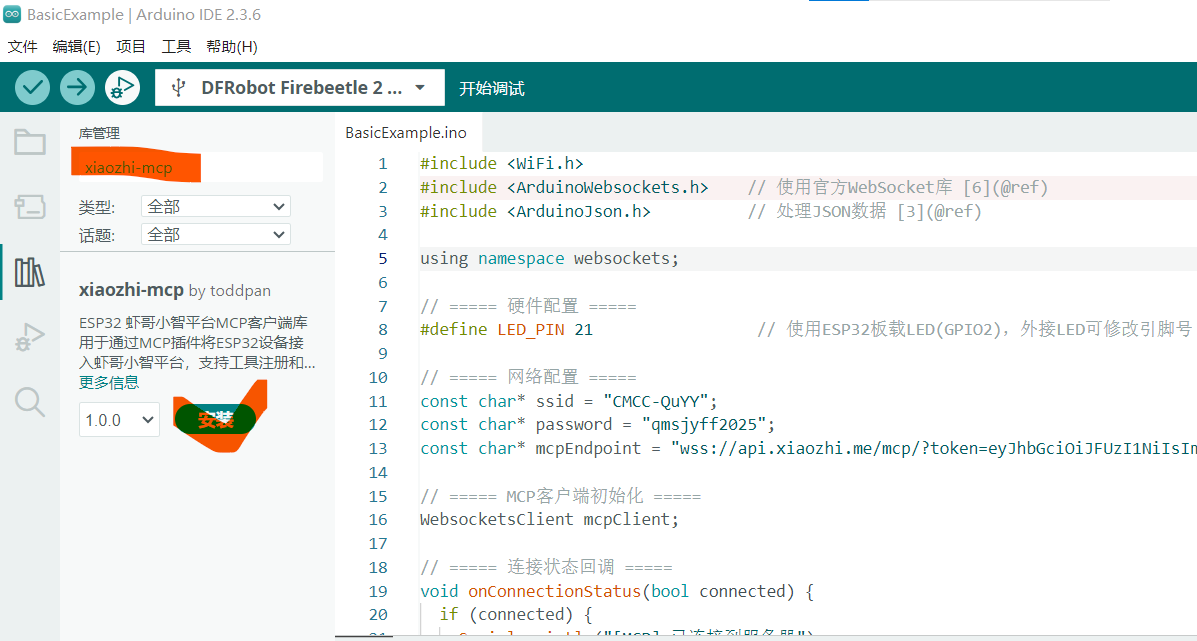Click the WebsocketsClient mcpClient line

click(549, 520)
